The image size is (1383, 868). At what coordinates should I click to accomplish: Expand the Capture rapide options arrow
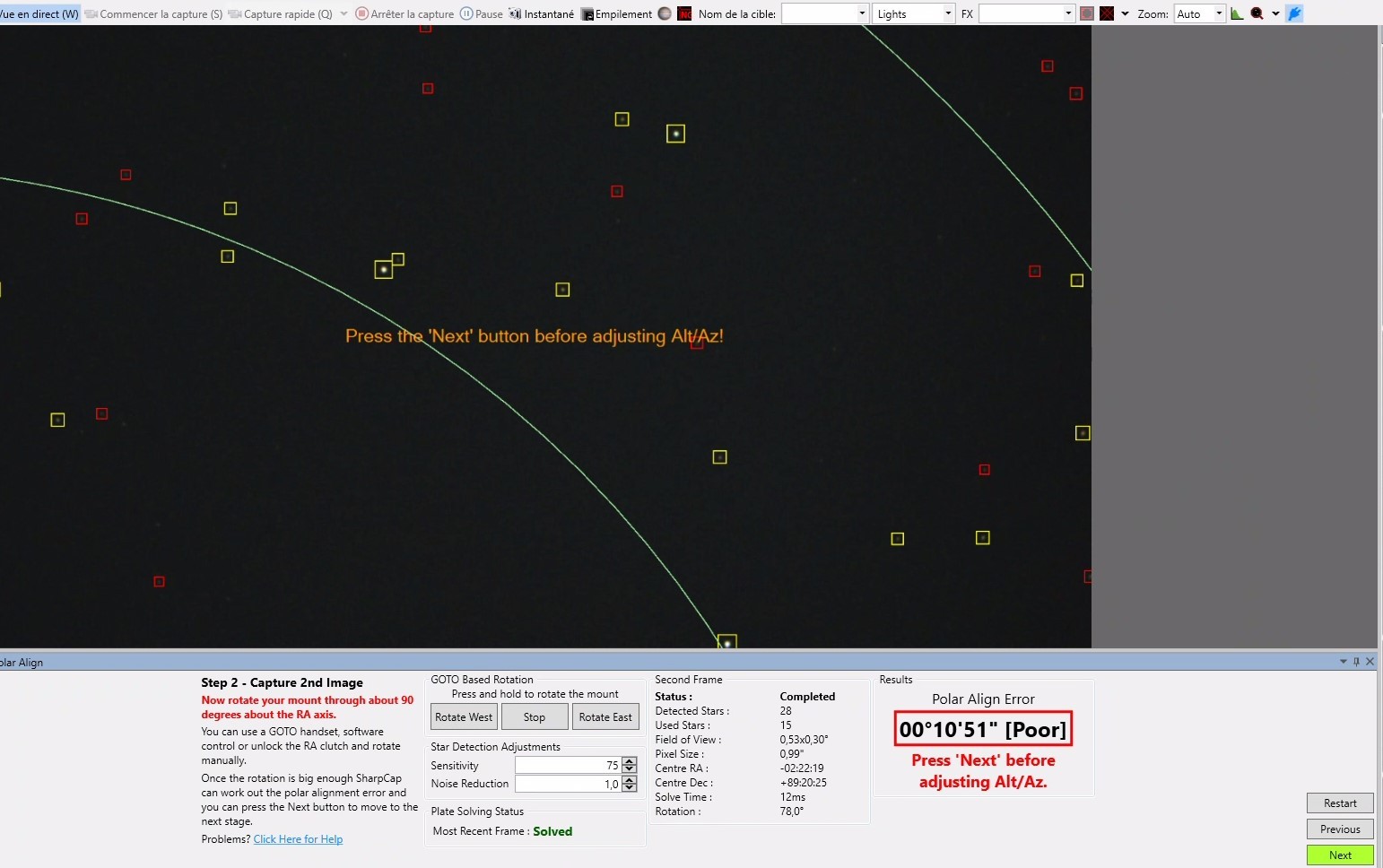(344, 13)
